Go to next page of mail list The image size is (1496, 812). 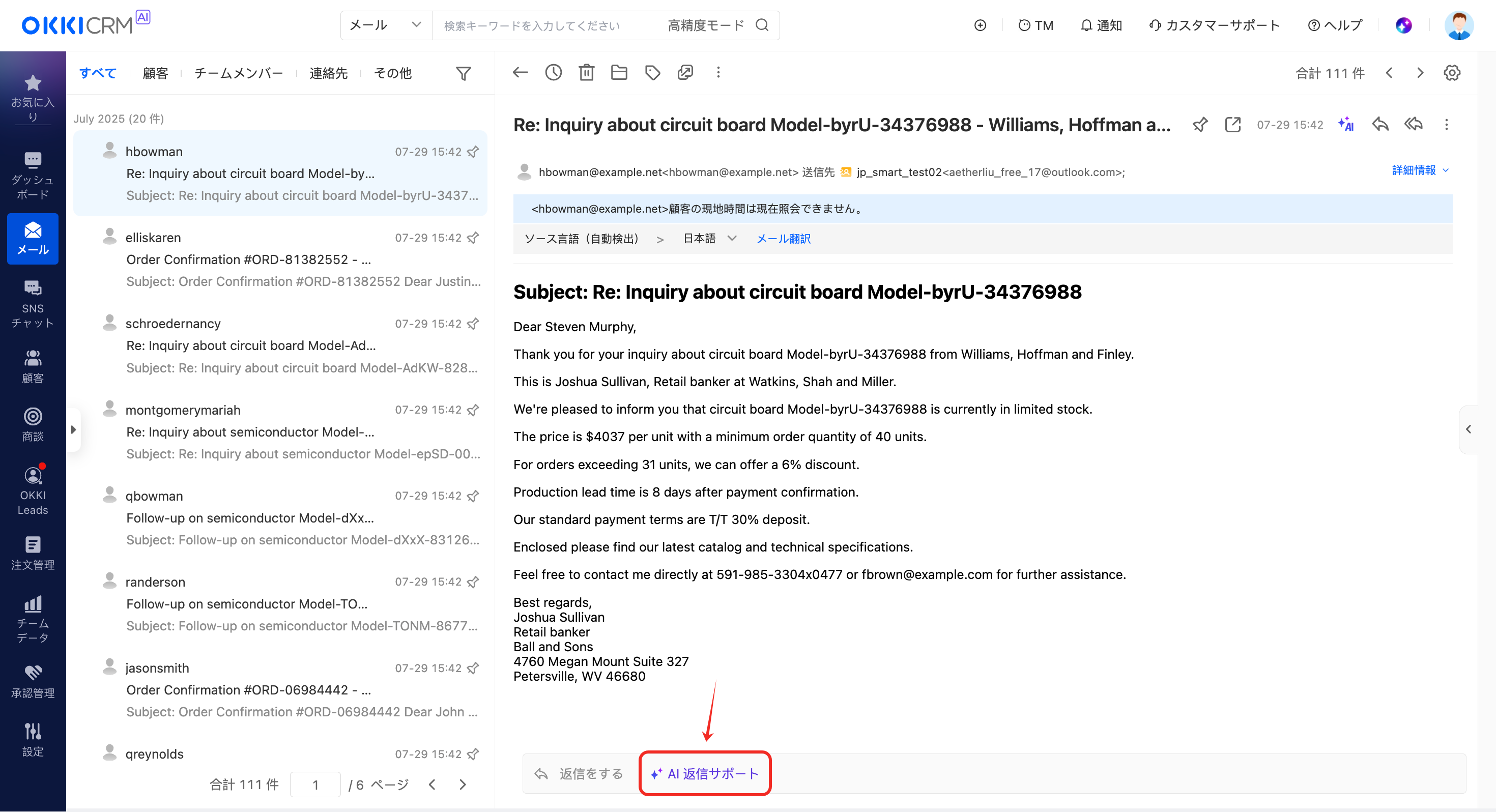tap(462, 785)
